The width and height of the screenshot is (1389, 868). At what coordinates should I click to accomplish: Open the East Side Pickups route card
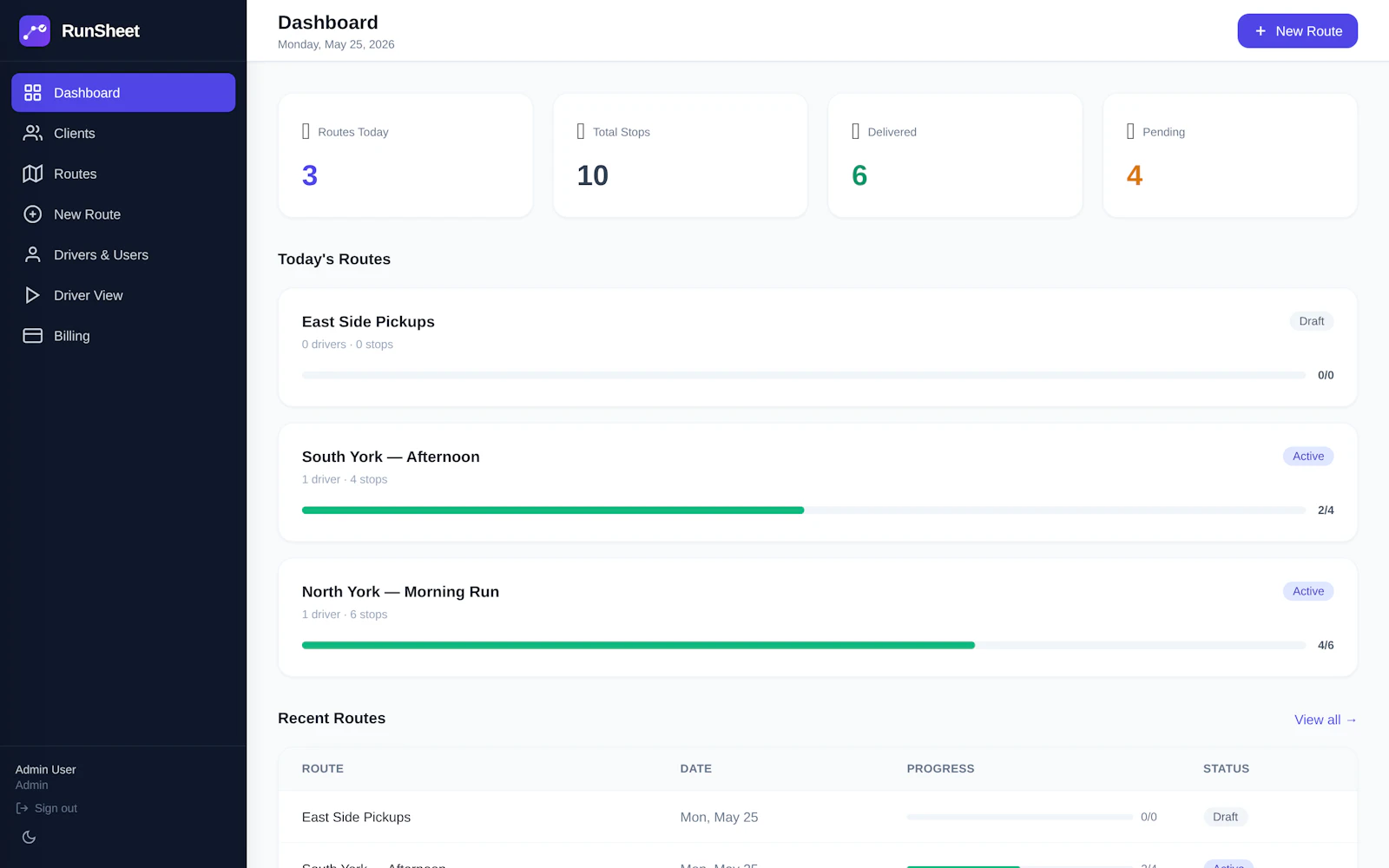coord(817,347)
